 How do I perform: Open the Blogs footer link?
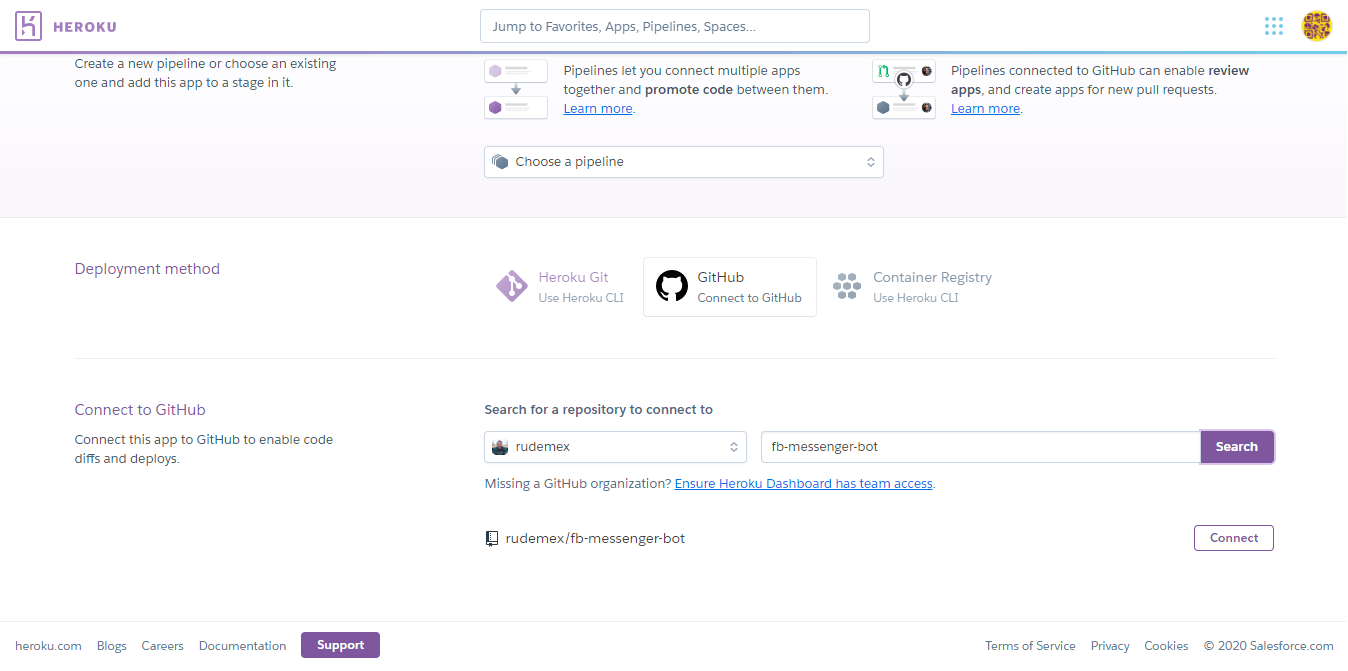(112, 646)
